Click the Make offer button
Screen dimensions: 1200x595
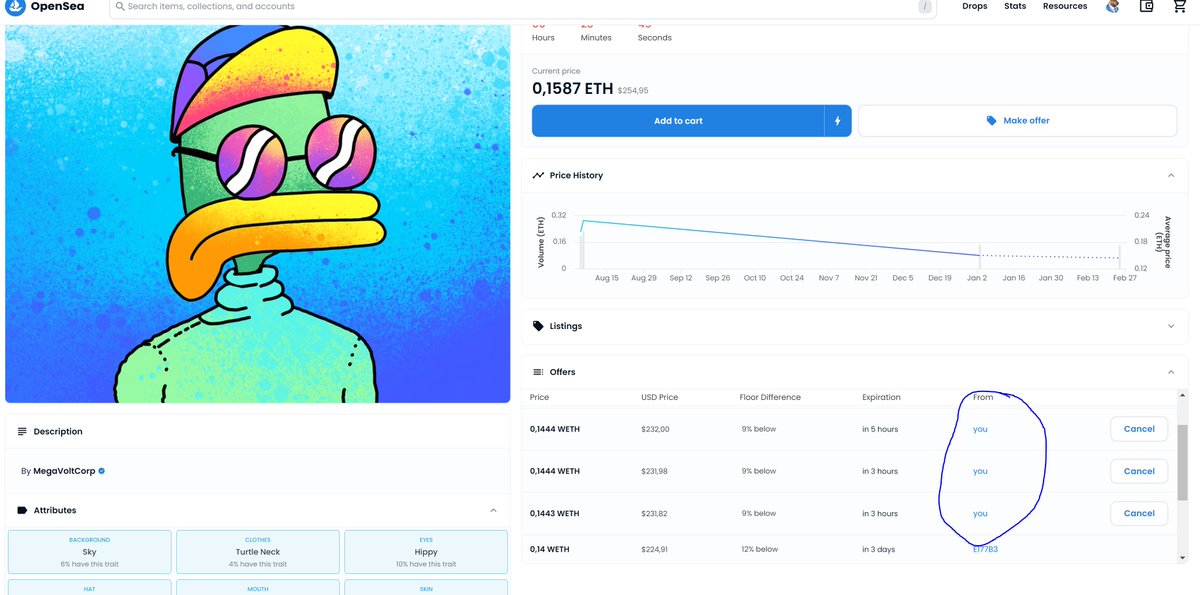tap(1017, 121)
